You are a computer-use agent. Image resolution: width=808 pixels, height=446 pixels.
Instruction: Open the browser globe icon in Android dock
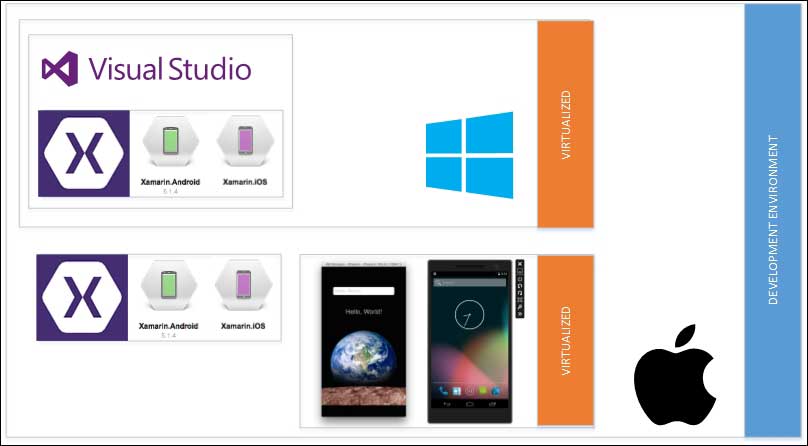coord(496,391)
